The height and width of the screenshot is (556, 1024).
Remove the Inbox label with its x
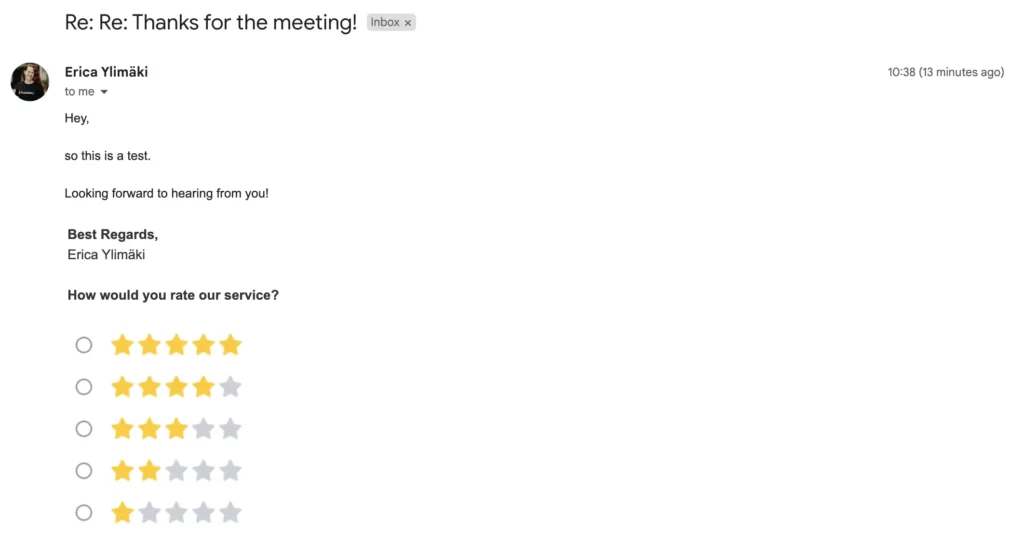(x=408, y=23)
